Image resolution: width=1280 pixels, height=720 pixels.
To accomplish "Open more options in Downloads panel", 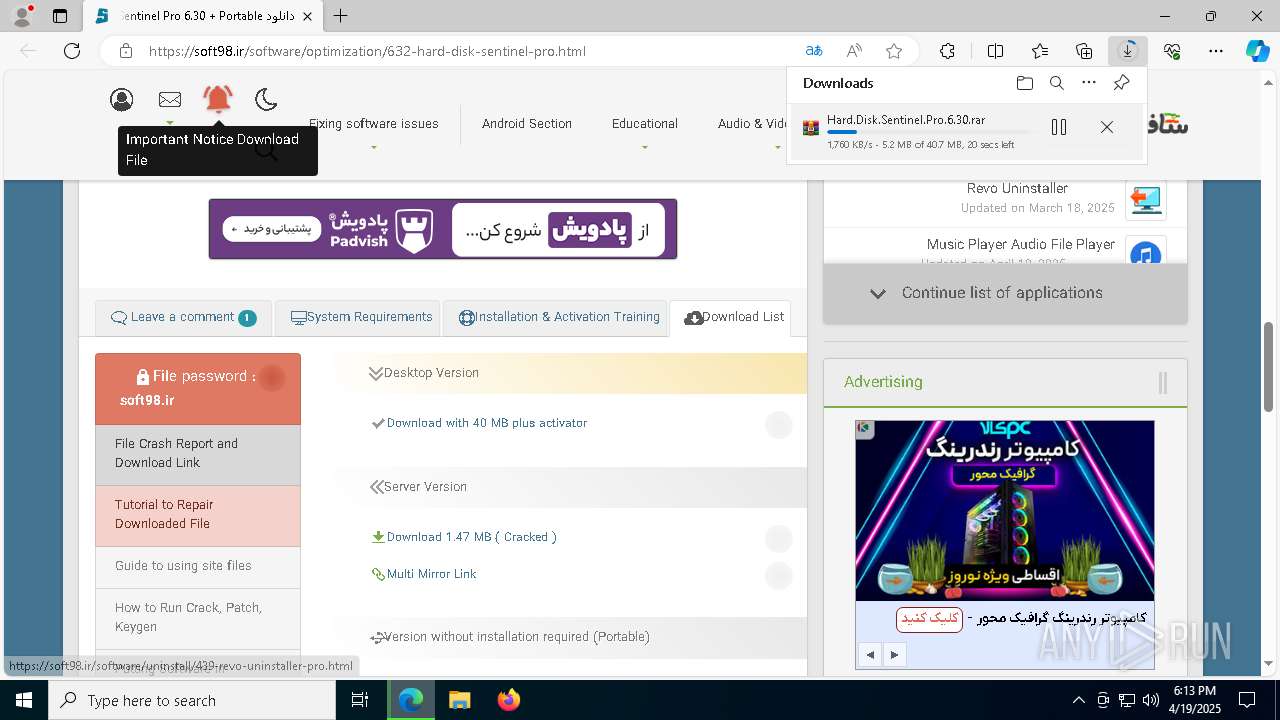I will tap(1089, 83).
